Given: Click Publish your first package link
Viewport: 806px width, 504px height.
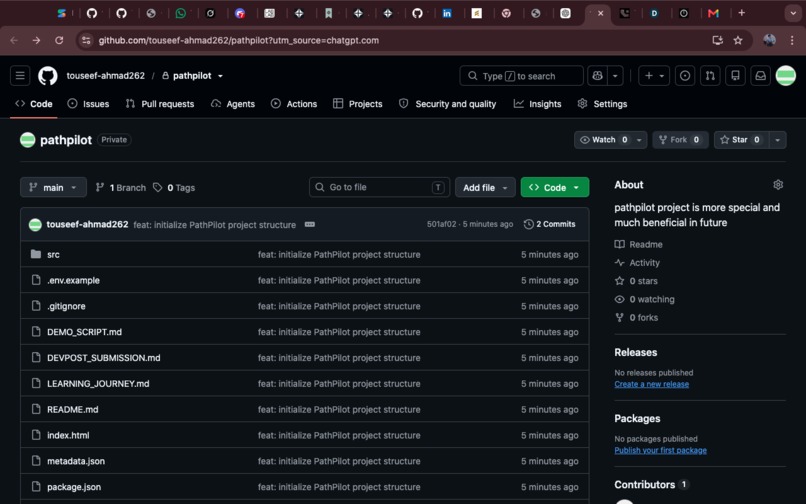Looking at the screenshot, I should tap(661, 450).
